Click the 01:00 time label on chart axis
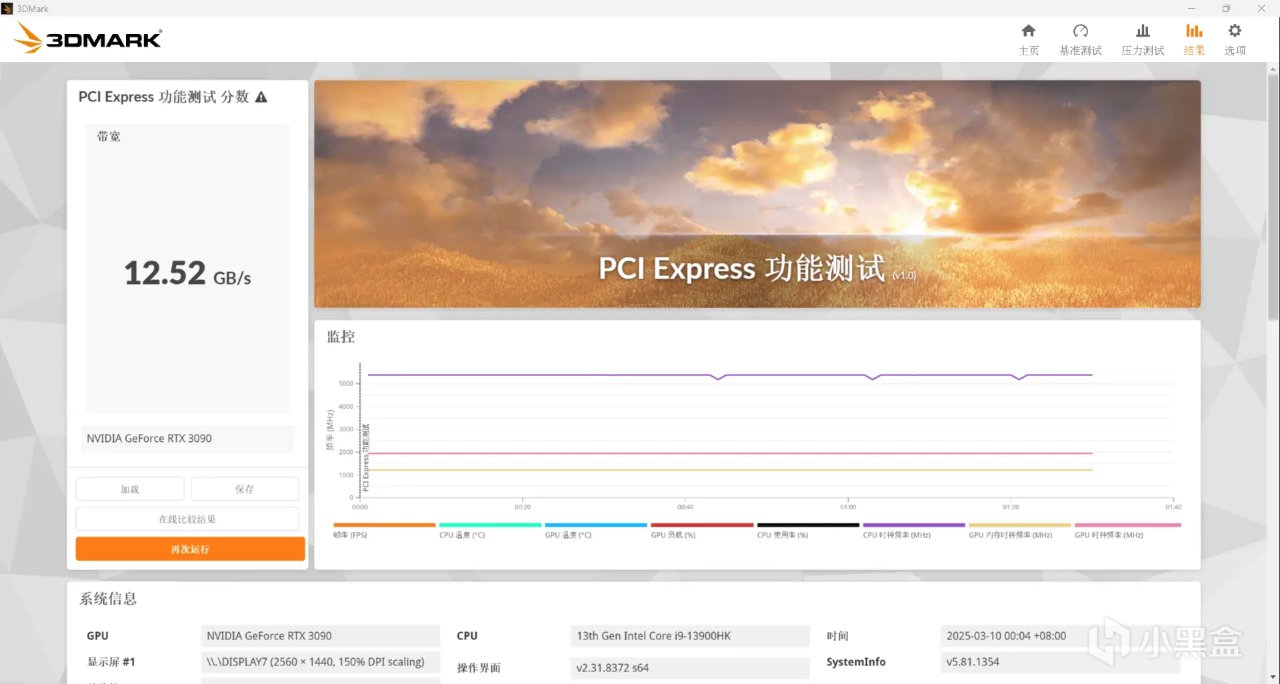1280x684 pixels. pyautogui.click(x=848, y=507)
